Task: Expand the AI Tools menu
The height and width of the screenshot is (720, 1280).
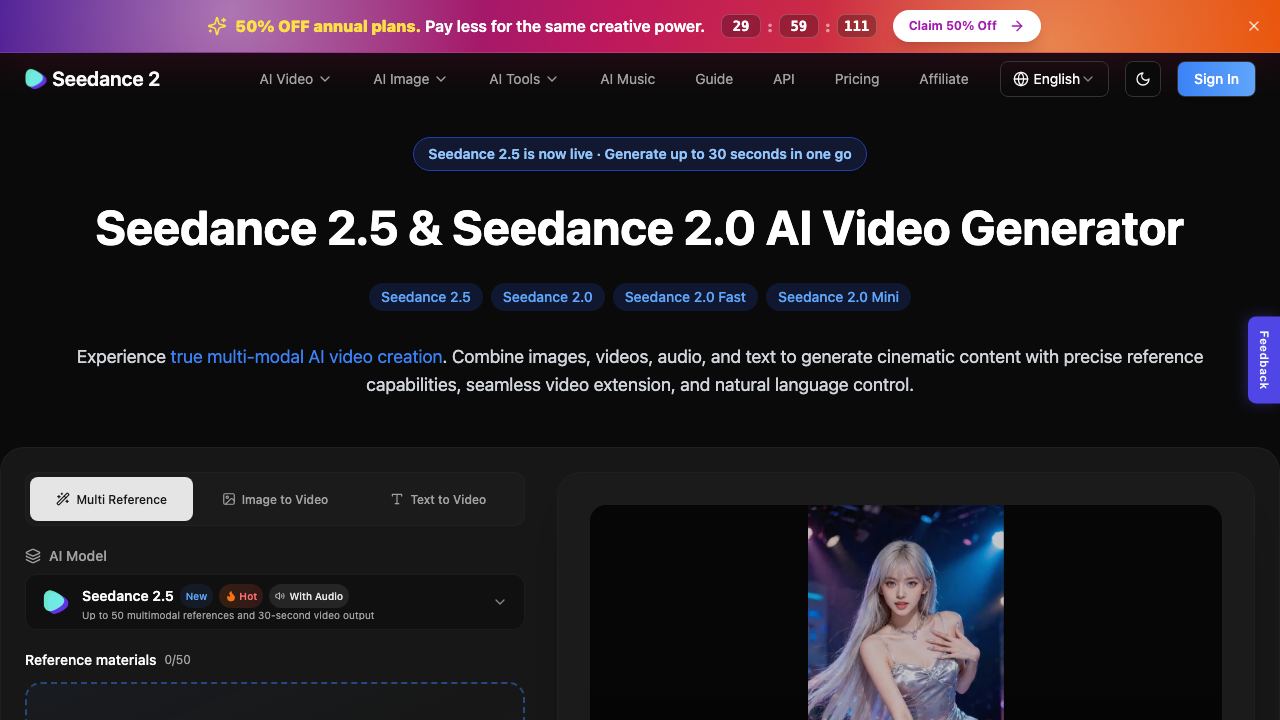Action: click(x=523, y=79)
